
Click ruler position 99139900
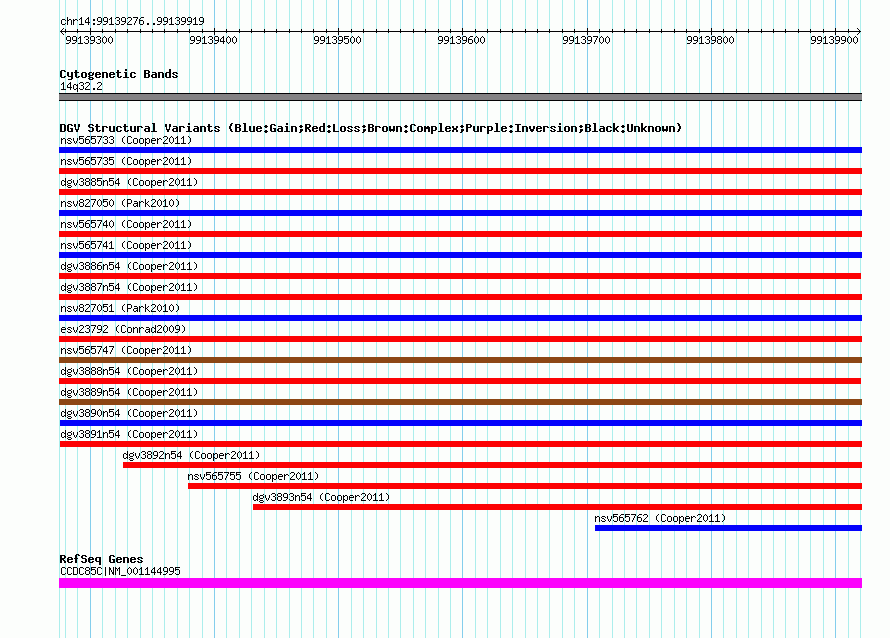834,40
